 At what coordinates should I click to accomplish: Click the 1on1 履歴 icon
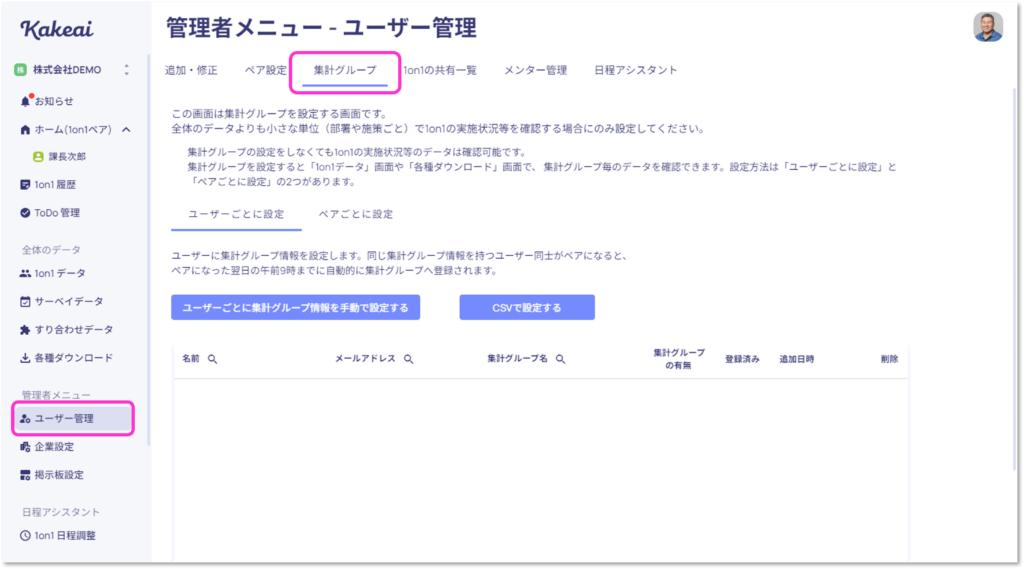(x=25, y=185)
